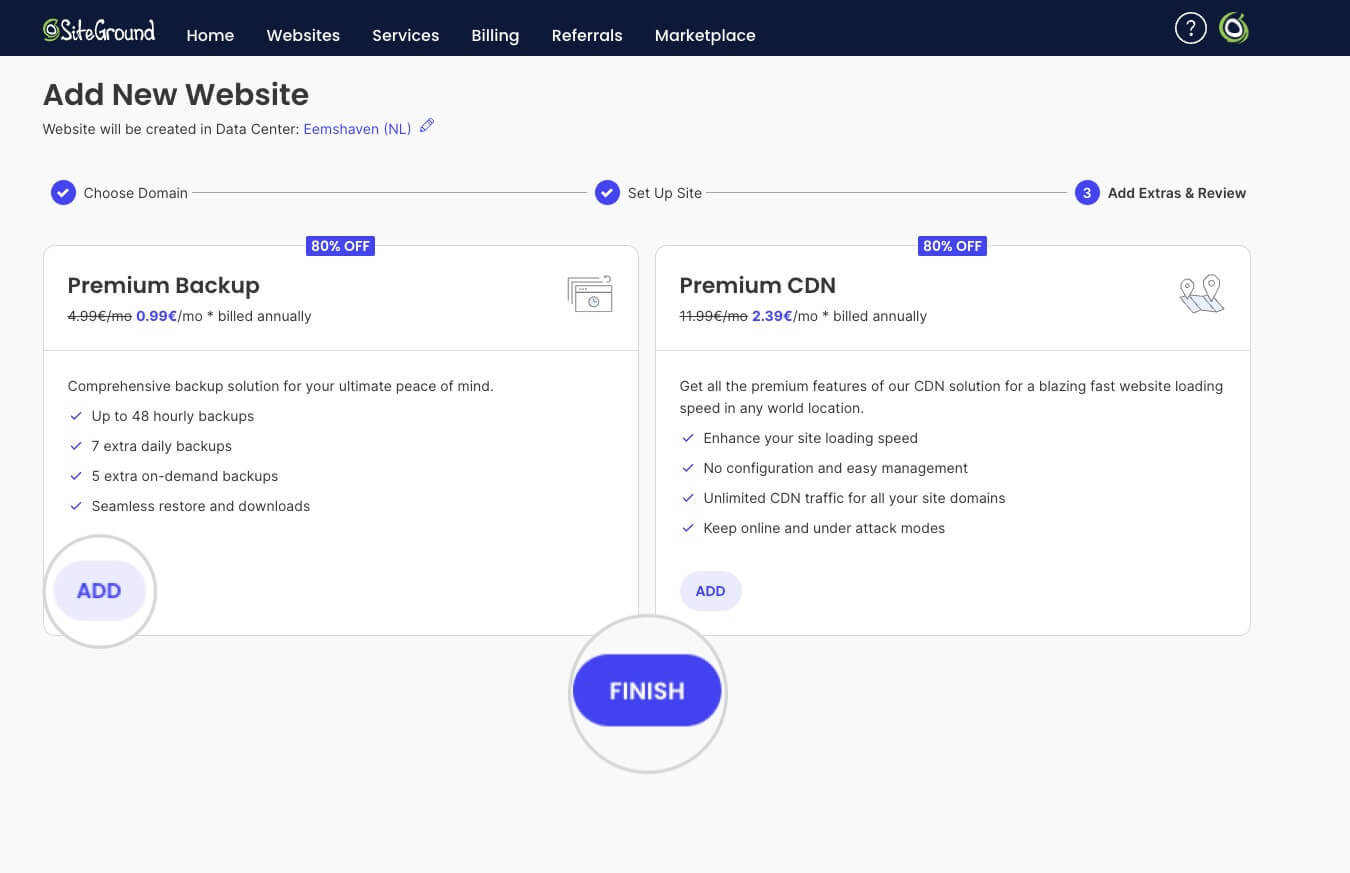Click the 0.99€ discounted price
The image size is (1350, 873).
tap(156, 316)
